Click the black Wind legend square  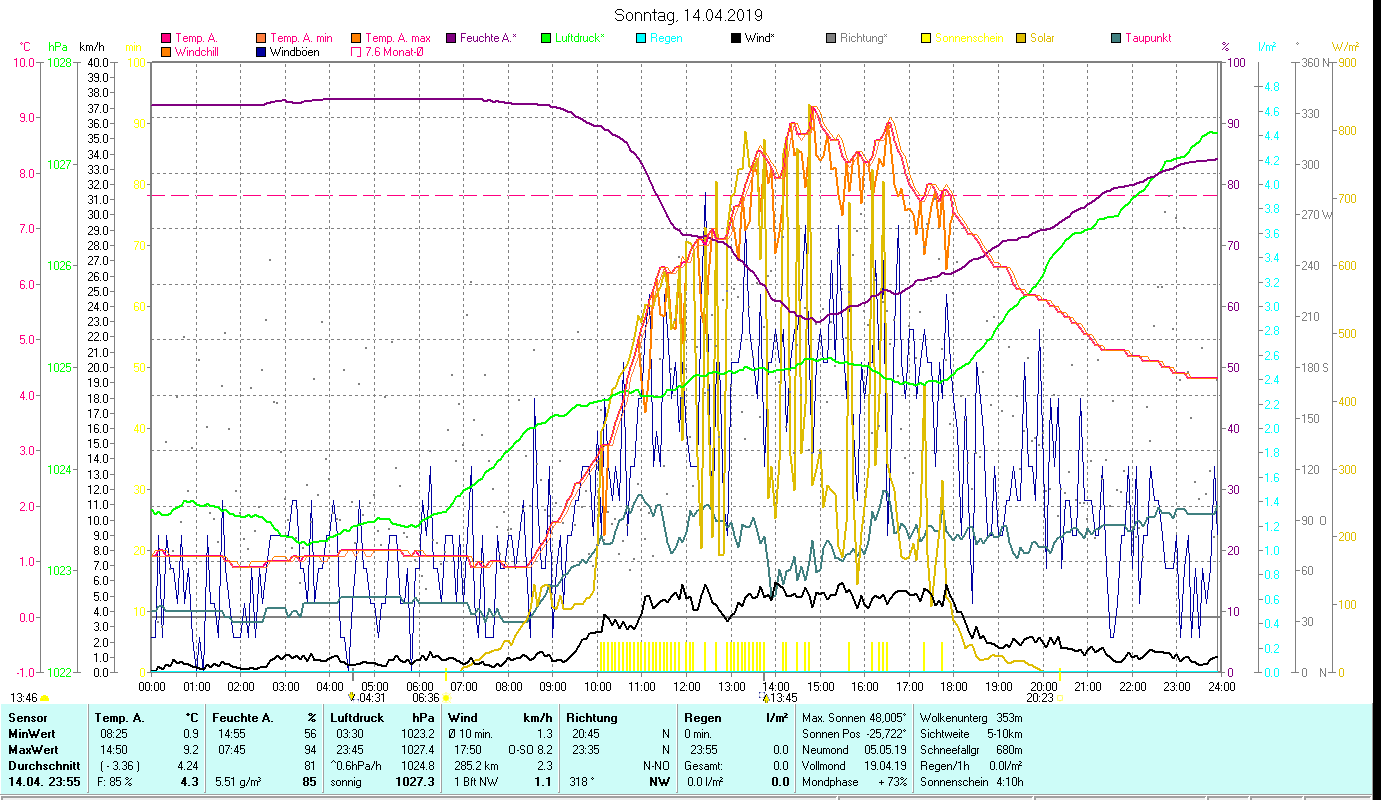[736, 39]
